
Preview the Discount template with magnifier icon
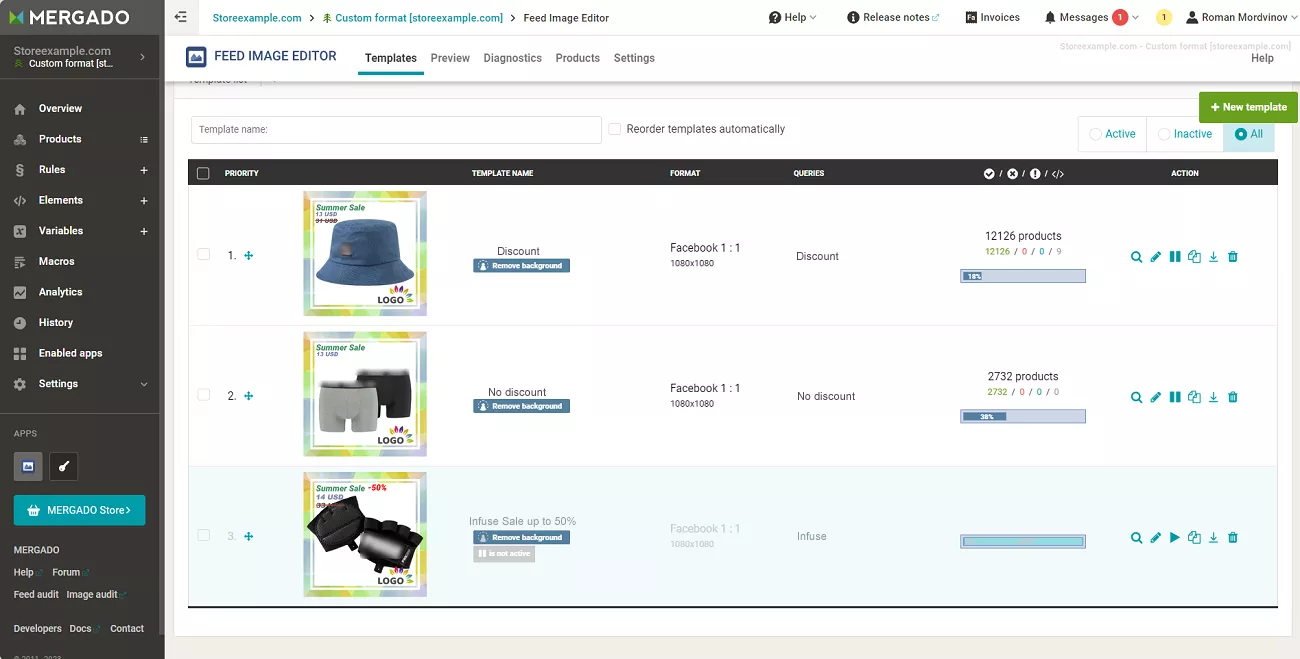(x=1136, y=257)
